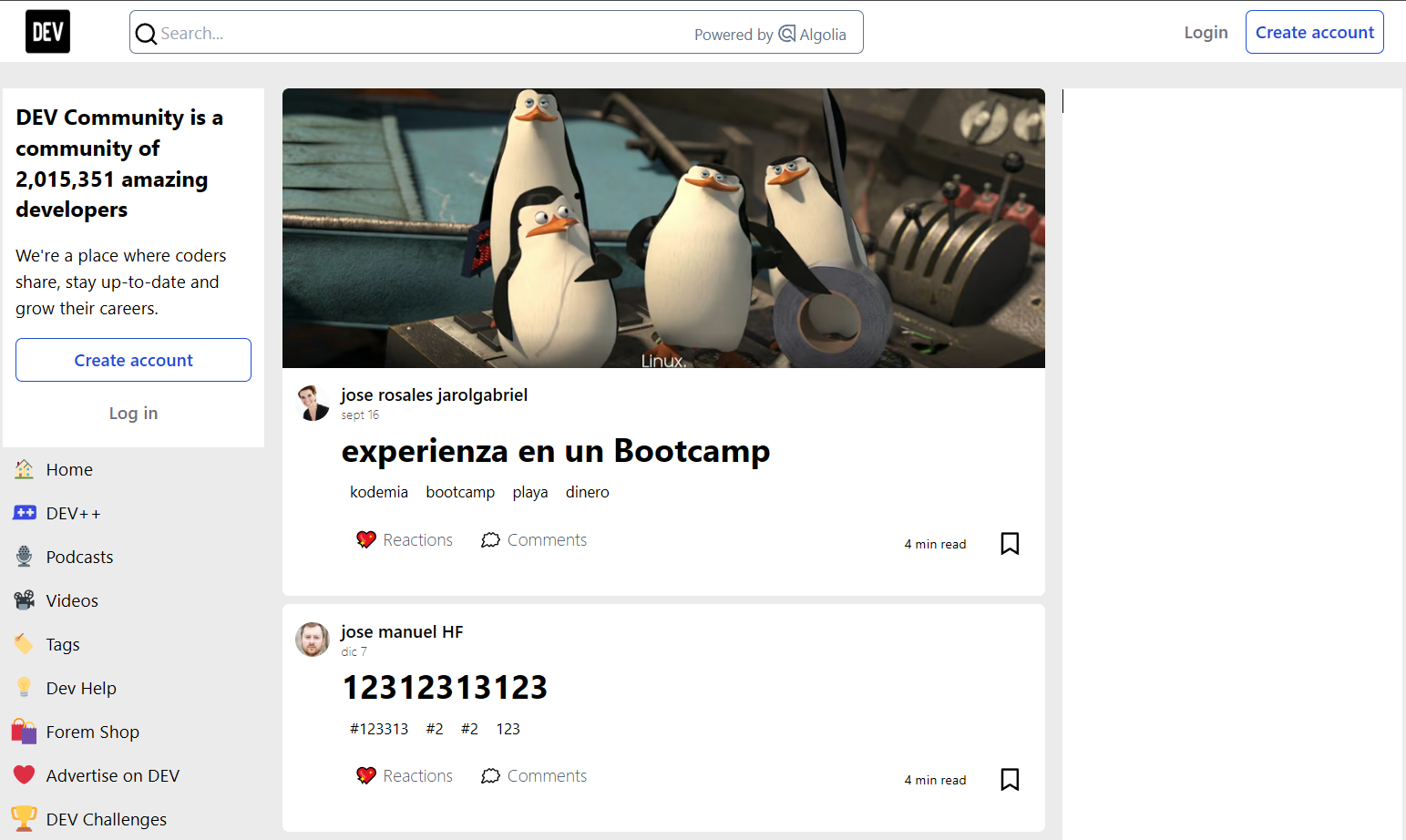Click the Tags label icon
This screenshot has width=1406, height=840.
[x=25, y=644]
